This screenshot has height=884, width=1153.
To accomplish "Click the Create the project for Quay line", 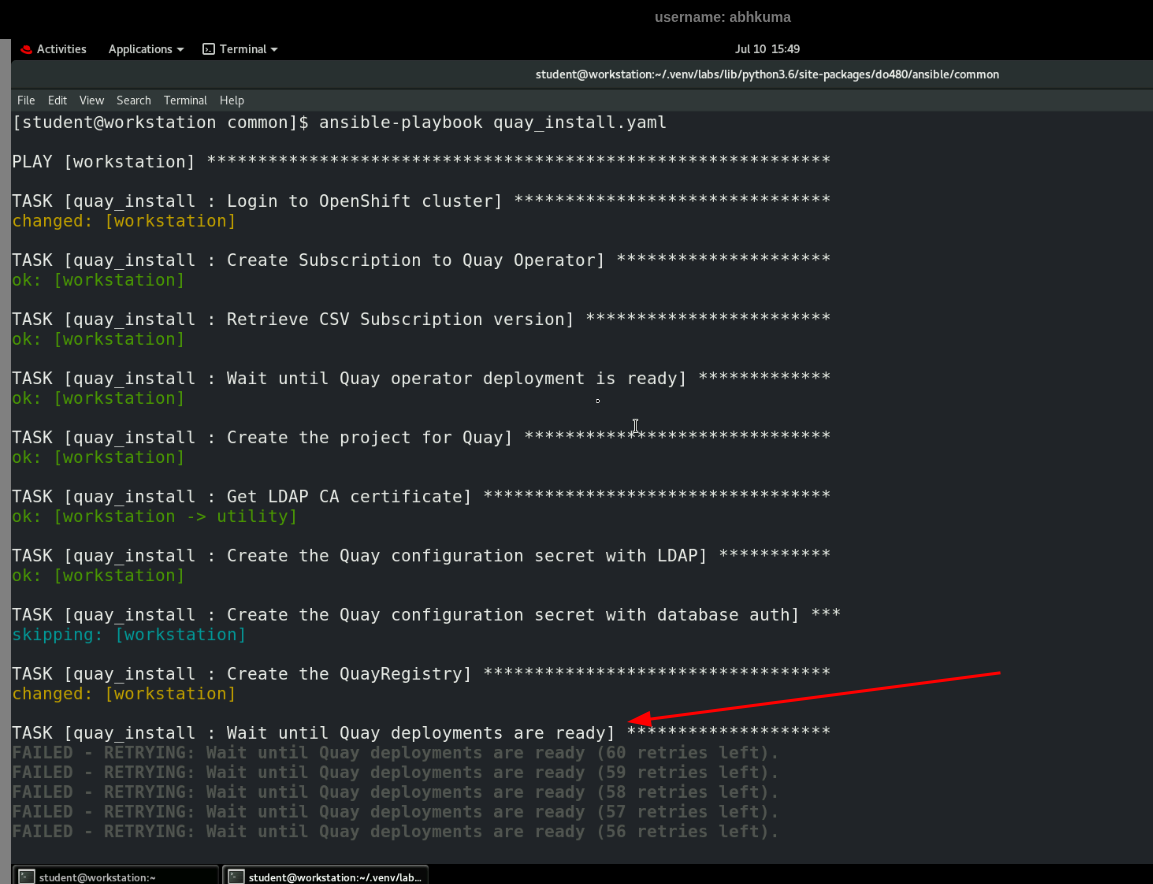I will 421,438.
